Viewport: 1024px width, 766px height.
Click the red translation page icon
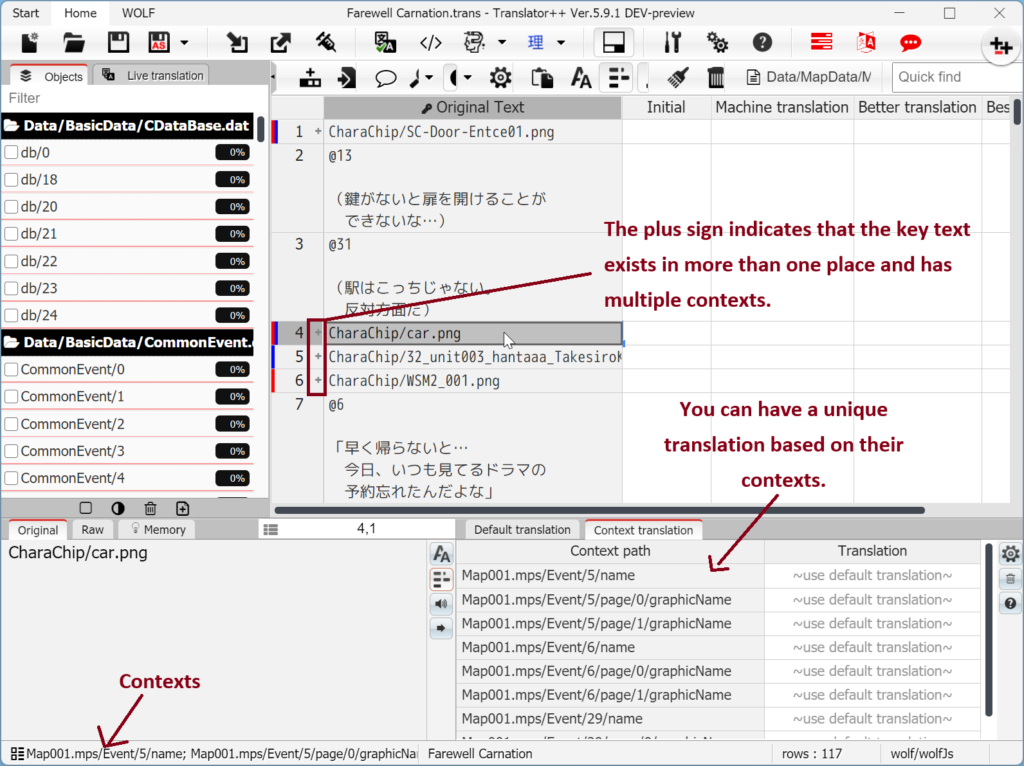[x=866, y=42]
